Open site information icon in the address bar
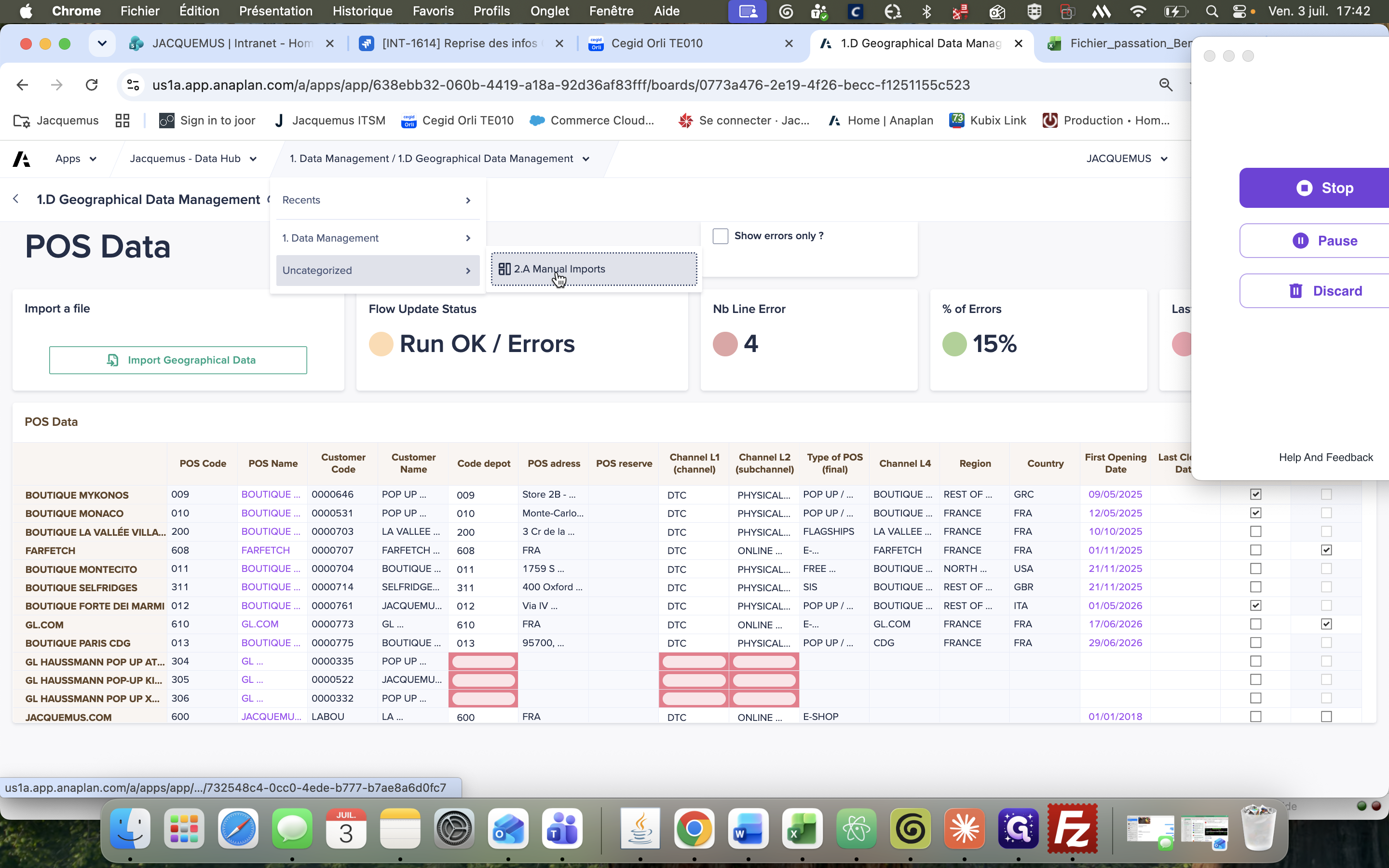 [x=133, y=85]
